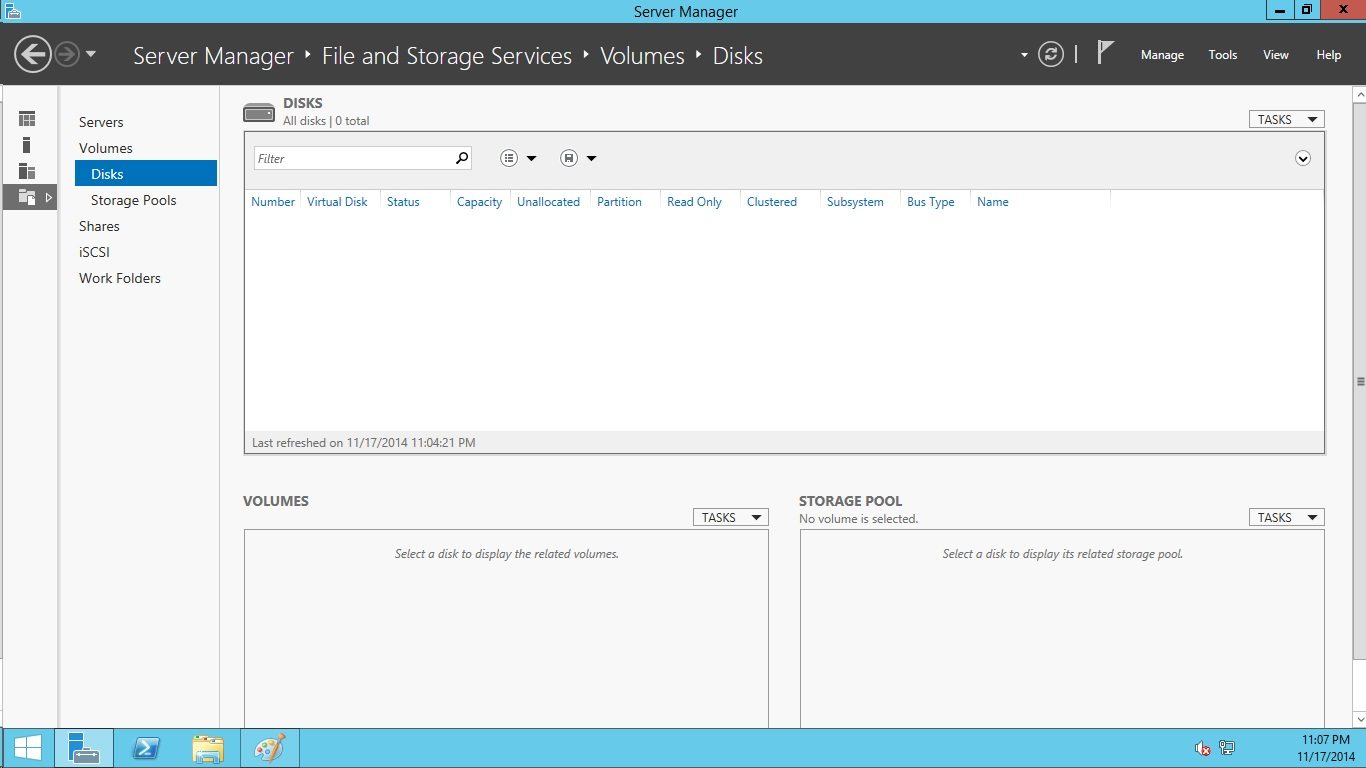Open File Explorer from the taskbar
Screen dimensions: 1366x768
pos(208,748)
